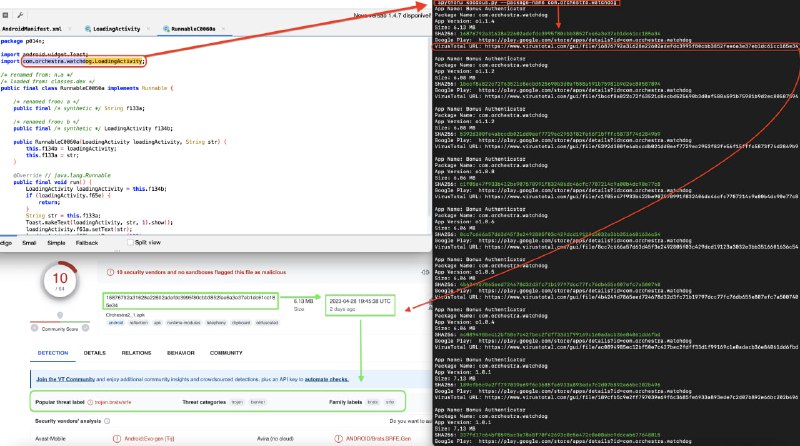Select the Fallback view tab

[87, 242]
